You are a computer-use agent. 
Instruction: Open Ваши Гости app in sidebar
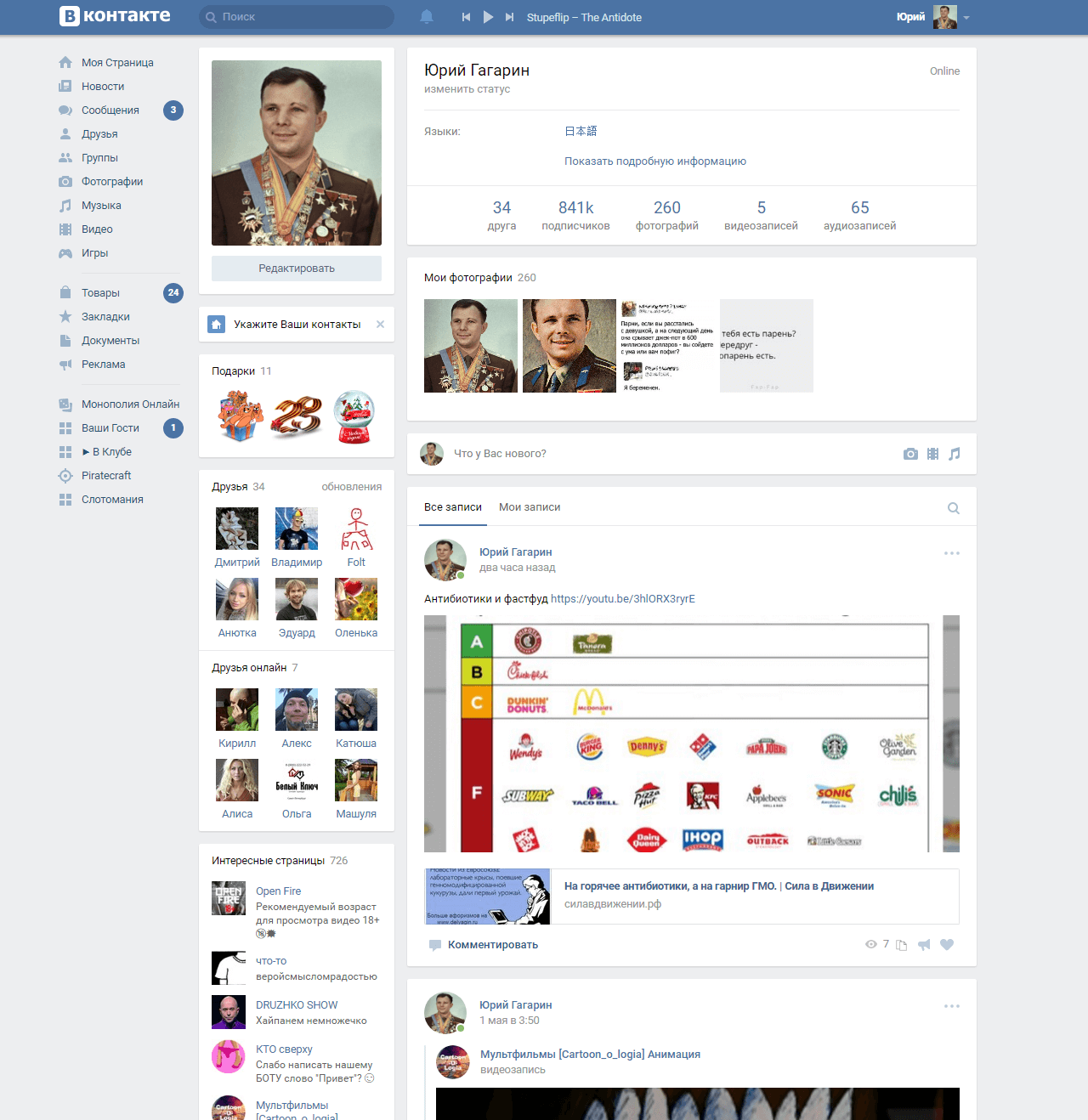coord(110,428)
